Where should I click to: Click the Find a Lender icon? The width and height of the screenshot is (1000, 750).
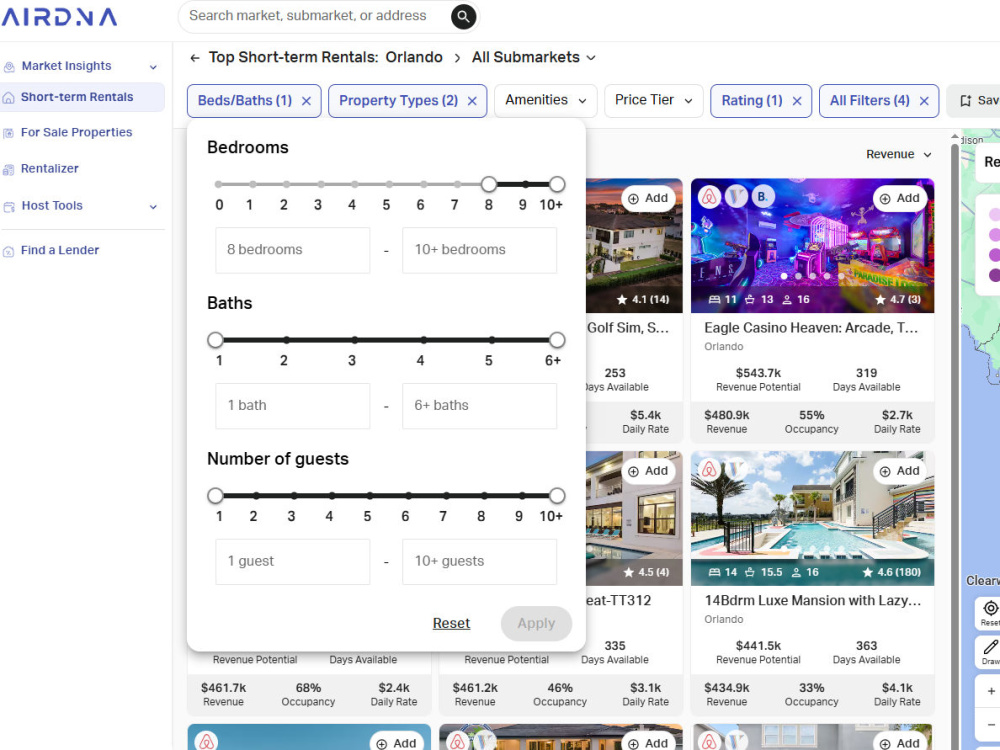9,251
